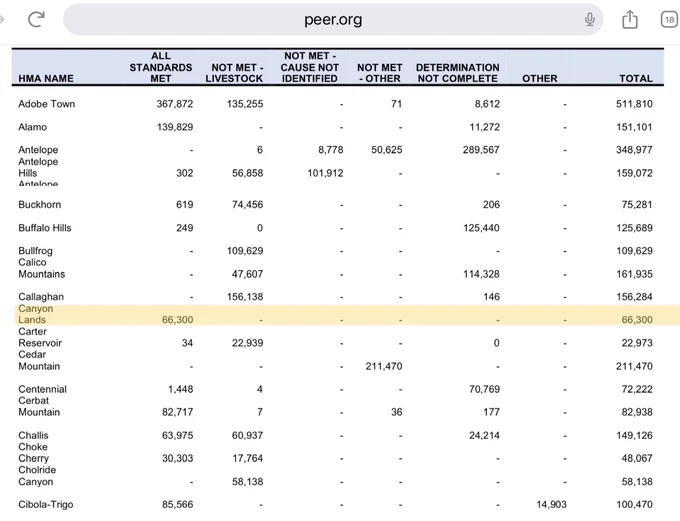
Task: Select the Buffalo Hills row name
Action: tap(45, 228)
